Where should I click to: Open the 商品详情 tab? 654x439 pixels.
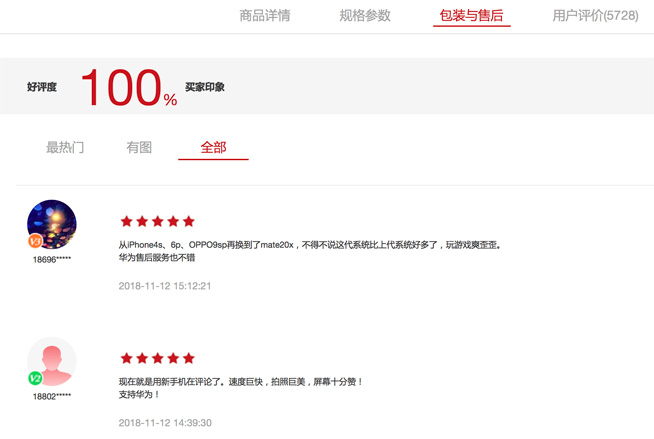click(x=265, y=16)
